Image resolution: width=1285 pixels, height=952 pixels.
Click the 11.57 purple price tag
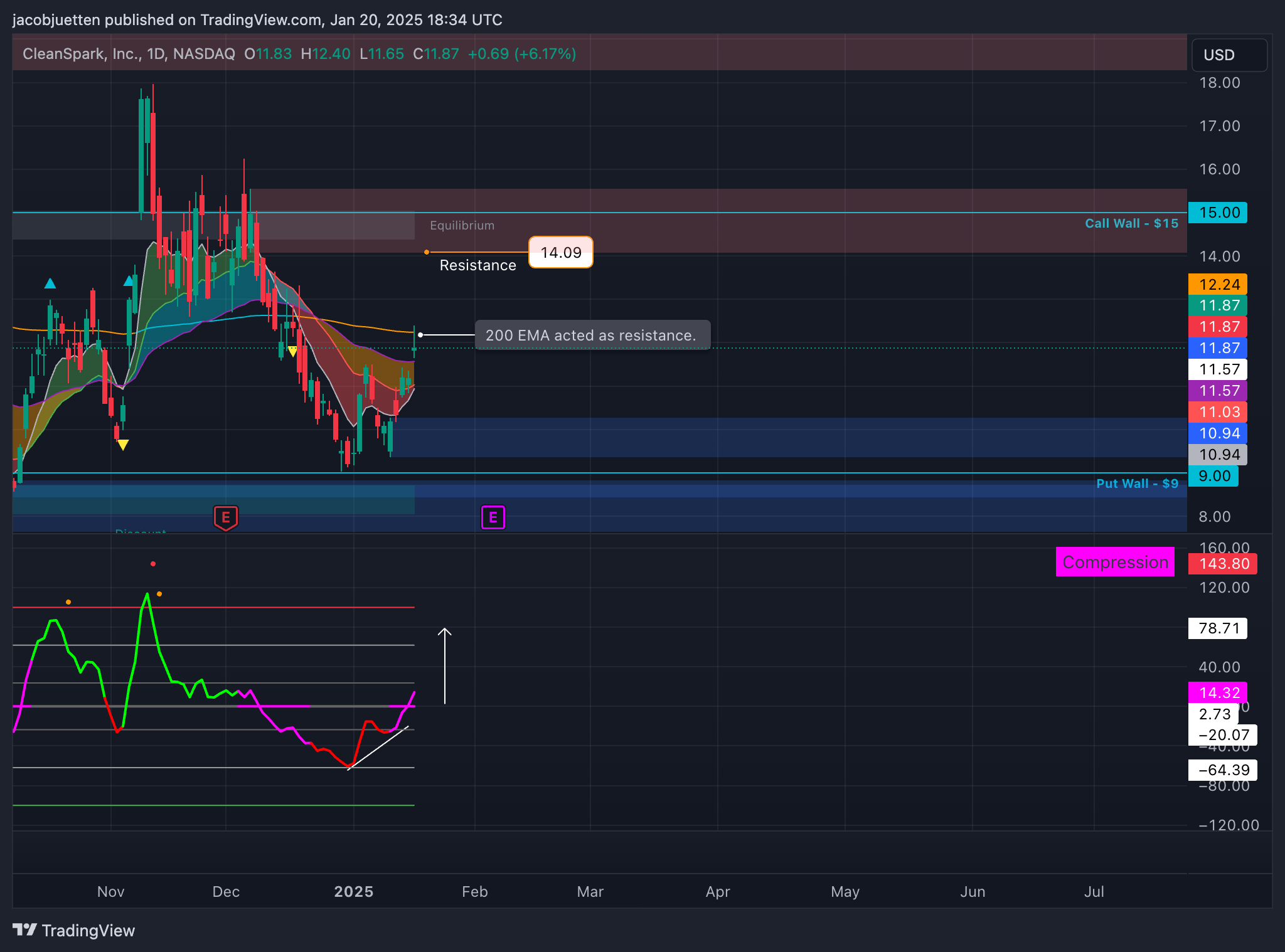[1218, 391]
